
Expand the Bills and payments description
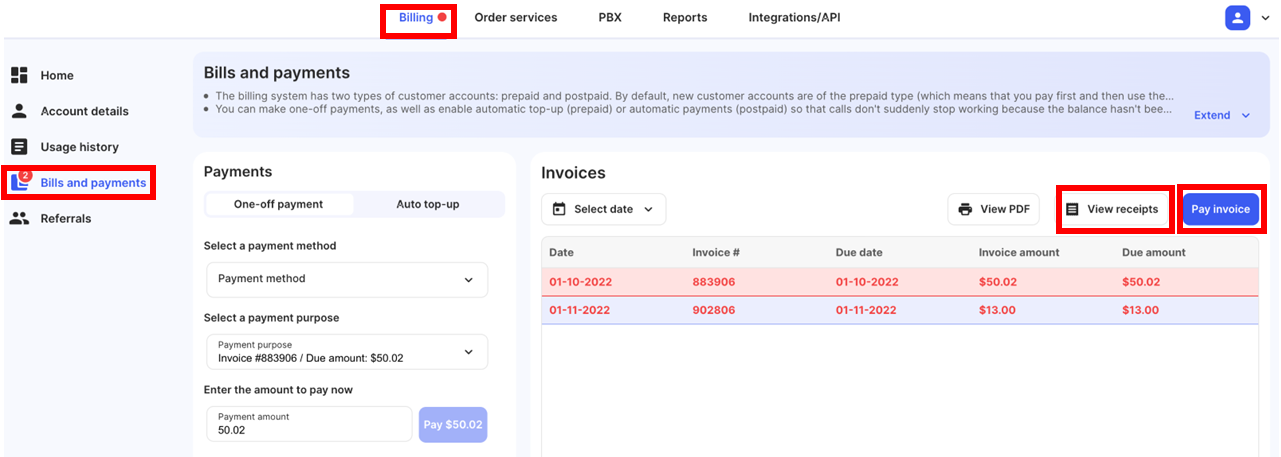click(x=1222, y=115)
